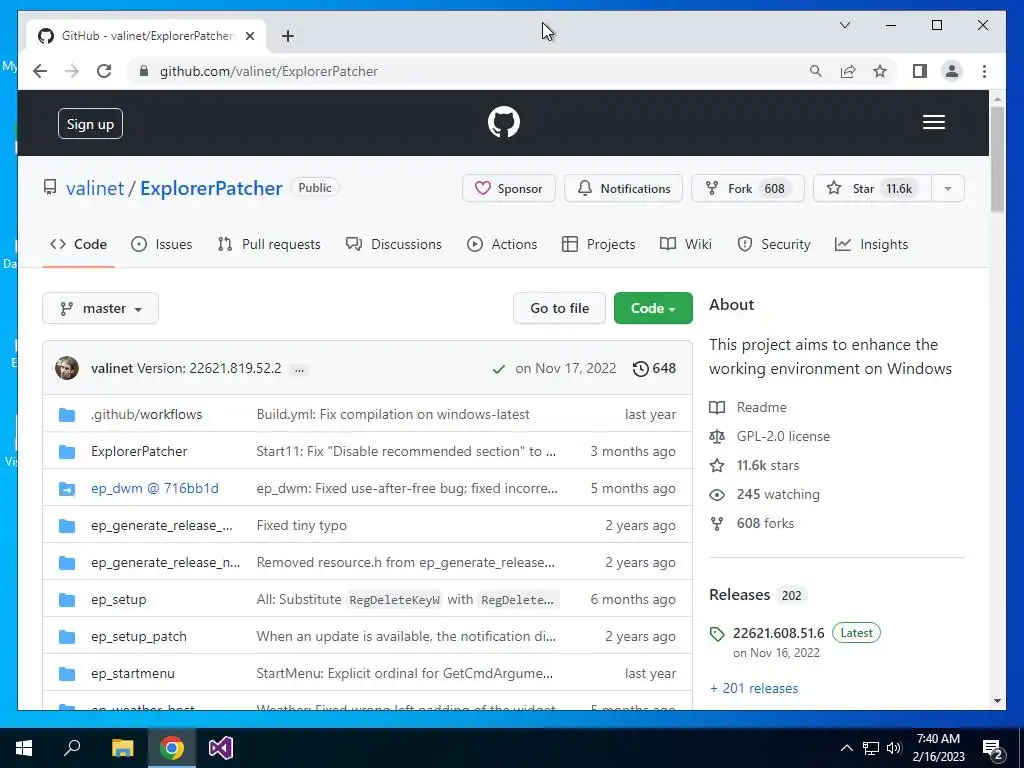
Task: Open the Security tab
Action: 774,244
